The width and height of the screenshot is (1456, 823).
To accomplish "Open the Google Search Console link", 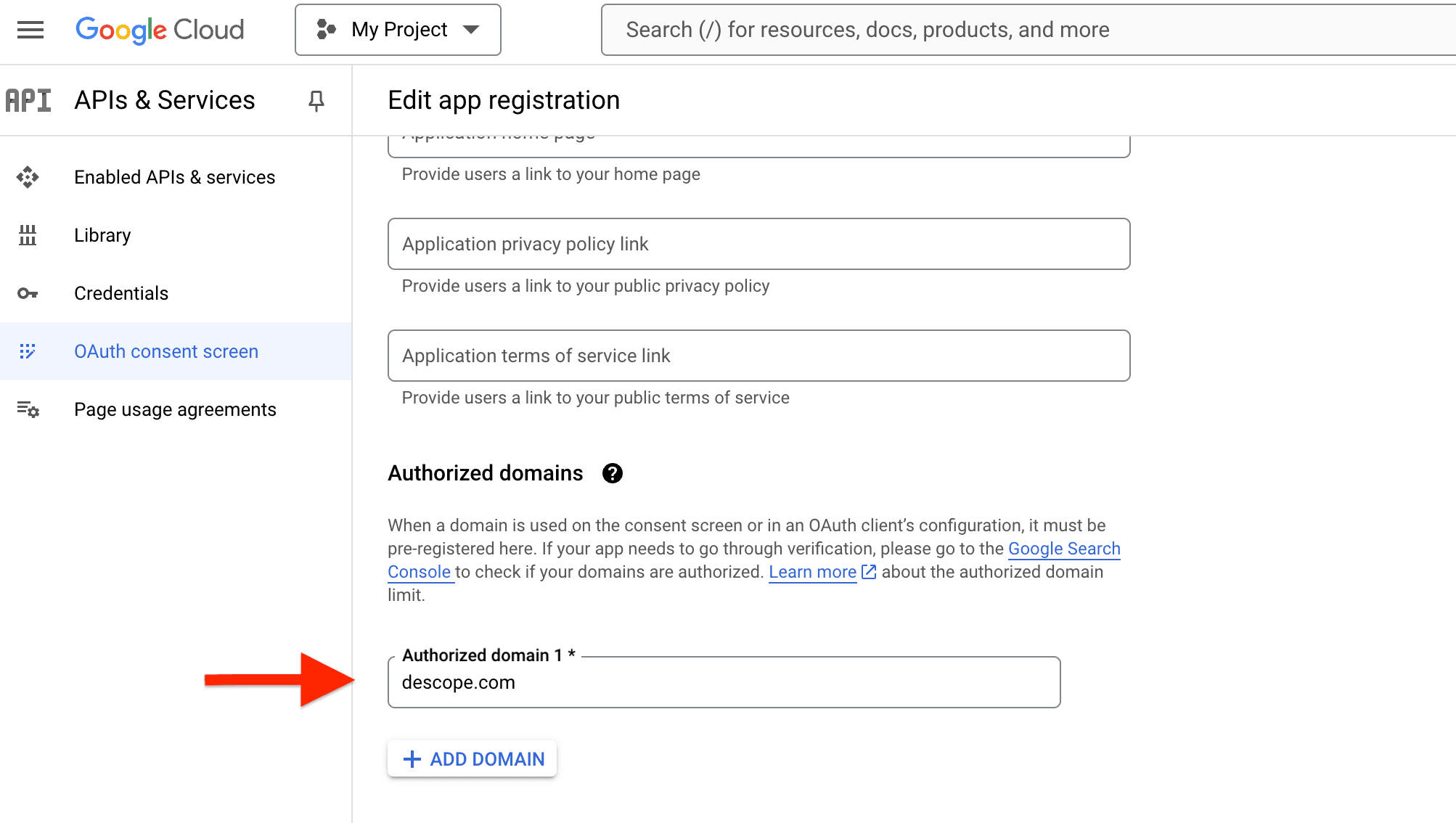I will pyautogui.click(x=1063, y=549).
